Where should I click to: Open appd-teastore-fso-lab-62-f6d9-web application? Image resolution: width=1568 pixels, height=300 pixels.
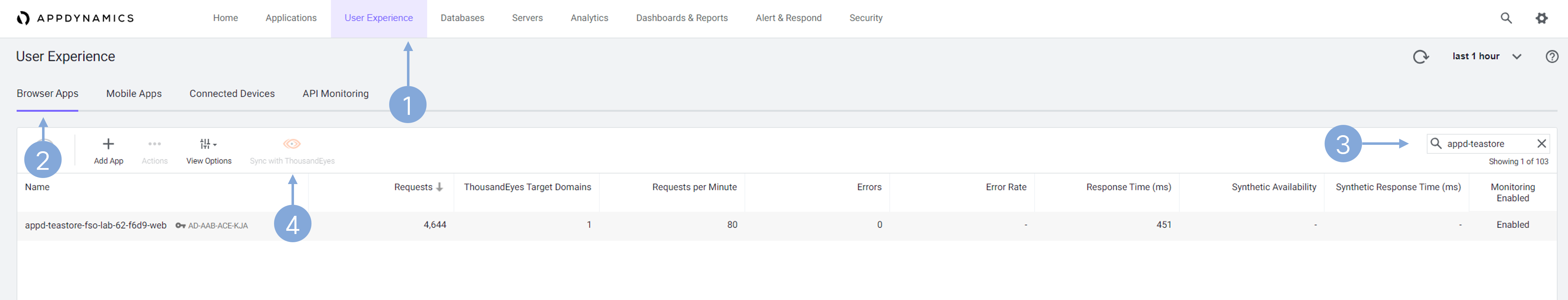[x=96, y=225]
